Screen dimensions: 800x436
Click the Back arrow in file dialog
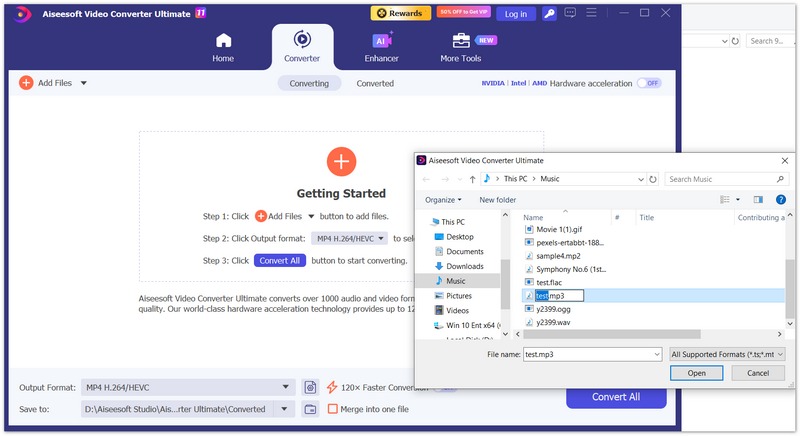click(427, 179)
